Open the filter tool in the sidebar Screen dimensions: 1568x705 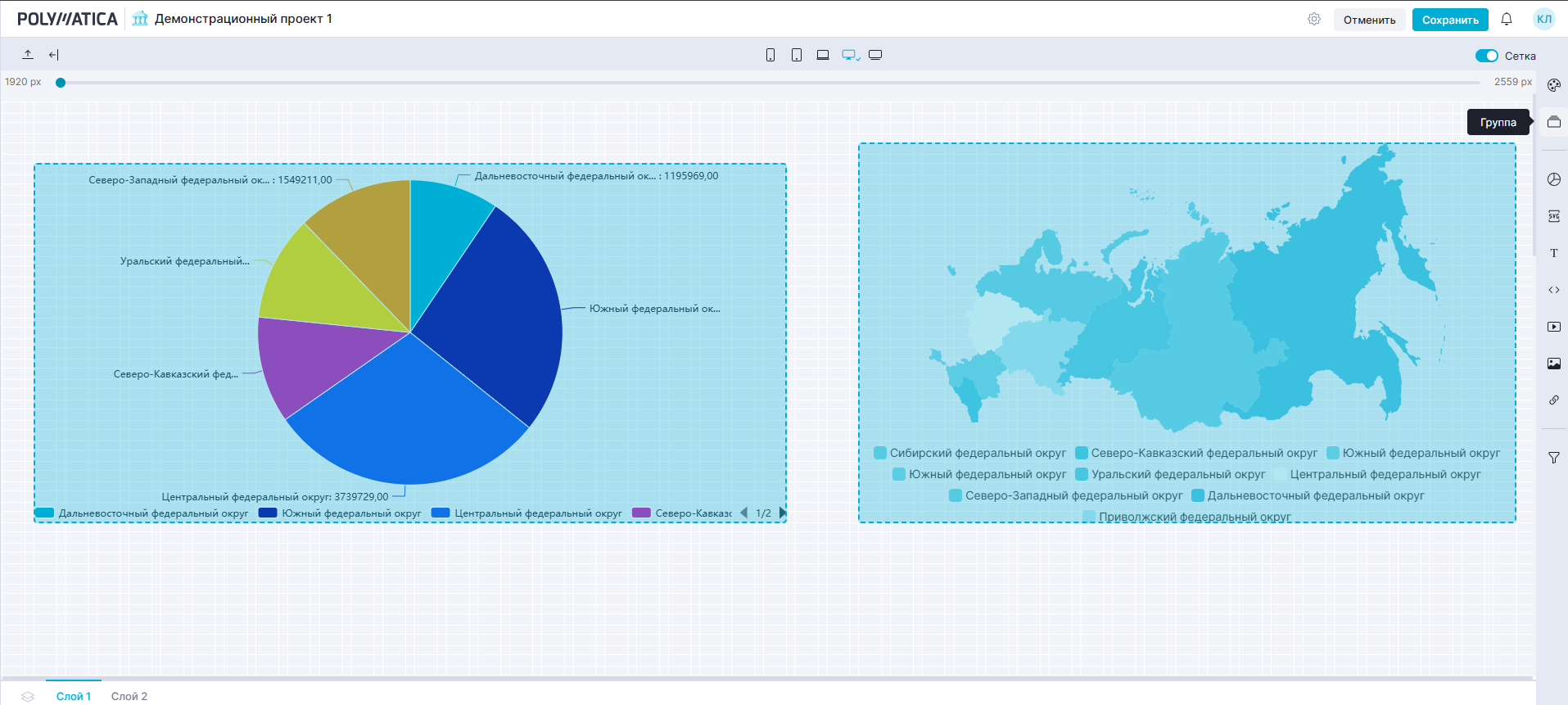(1553, 458)
